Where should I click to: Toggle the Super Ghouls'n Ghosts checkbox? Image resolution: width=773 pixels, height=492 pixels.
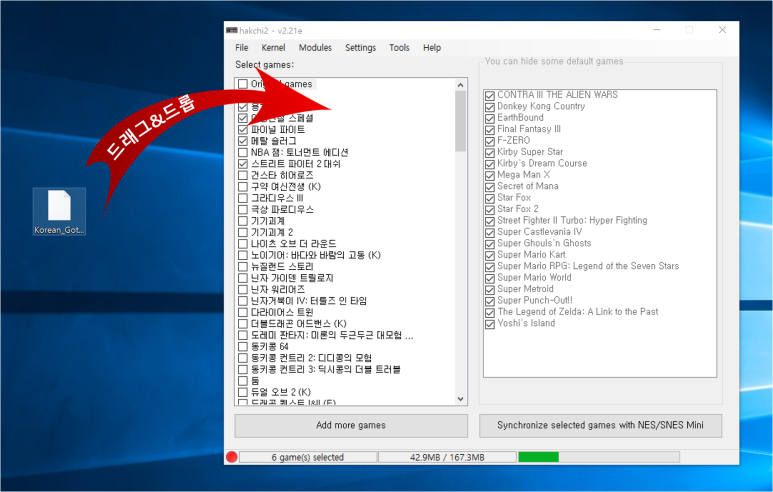(x=490, y=244)
